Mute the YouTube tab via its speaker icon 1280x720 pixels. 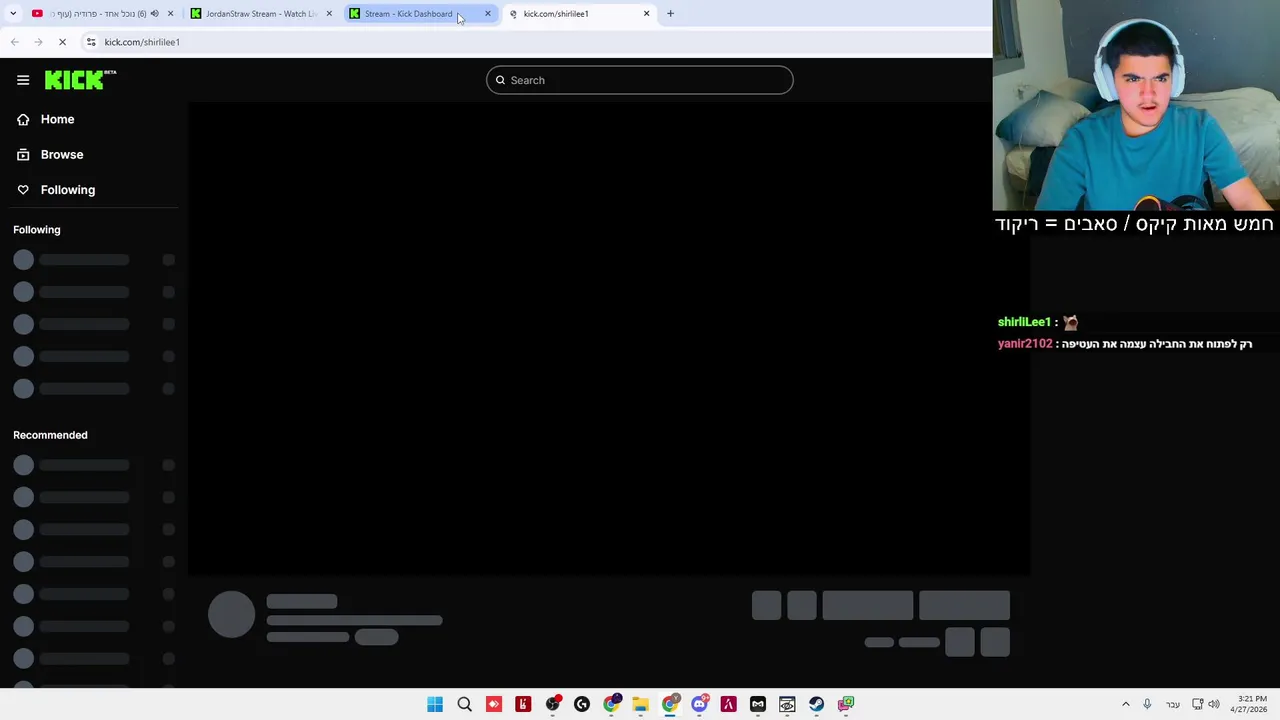click(154, 13)
